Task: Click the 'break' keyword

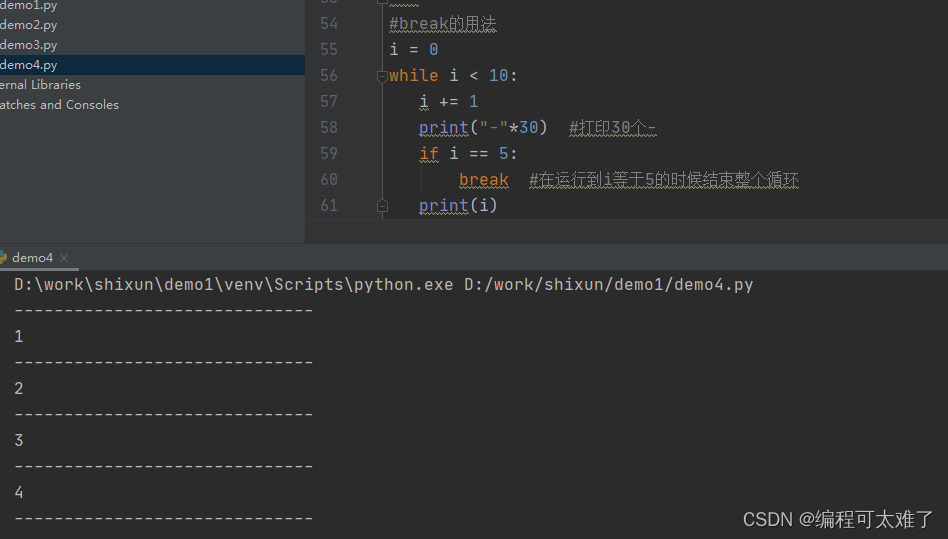Action: click(484, 180)
